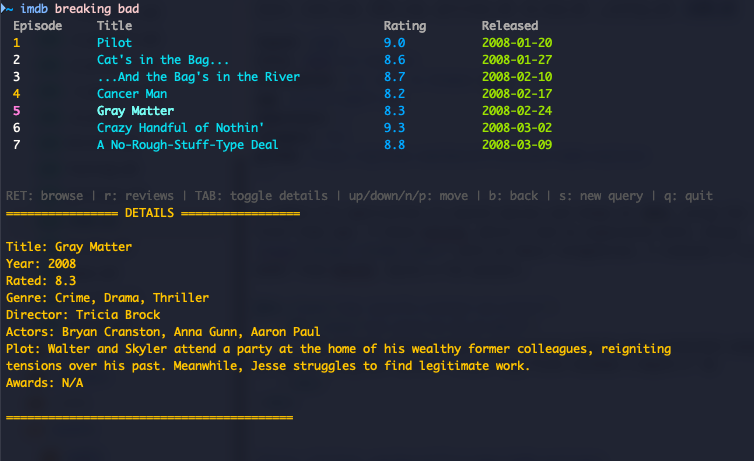Click release date 2008-01-27

coord(517,60)
